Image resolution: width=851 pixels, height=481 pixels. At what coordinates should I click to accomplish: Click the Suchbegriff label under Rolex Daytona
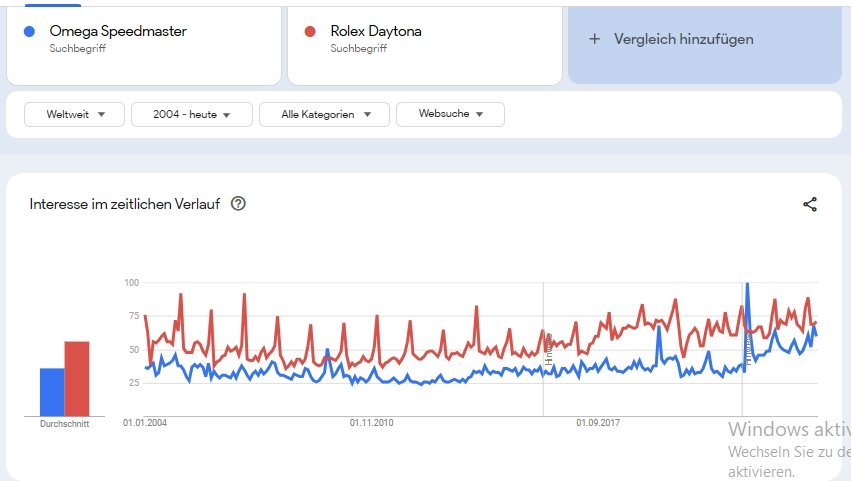pyautogui.click(x=358, y=47)
